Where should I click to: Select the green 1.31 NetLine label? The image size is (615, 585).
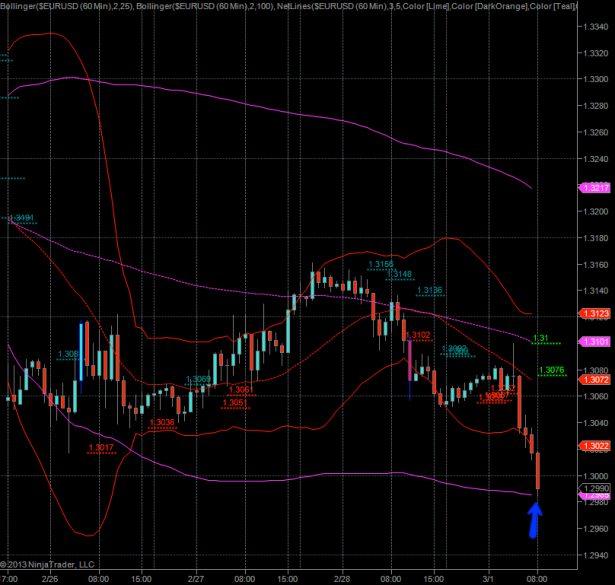pyautogui.click(x=541, y=338)
